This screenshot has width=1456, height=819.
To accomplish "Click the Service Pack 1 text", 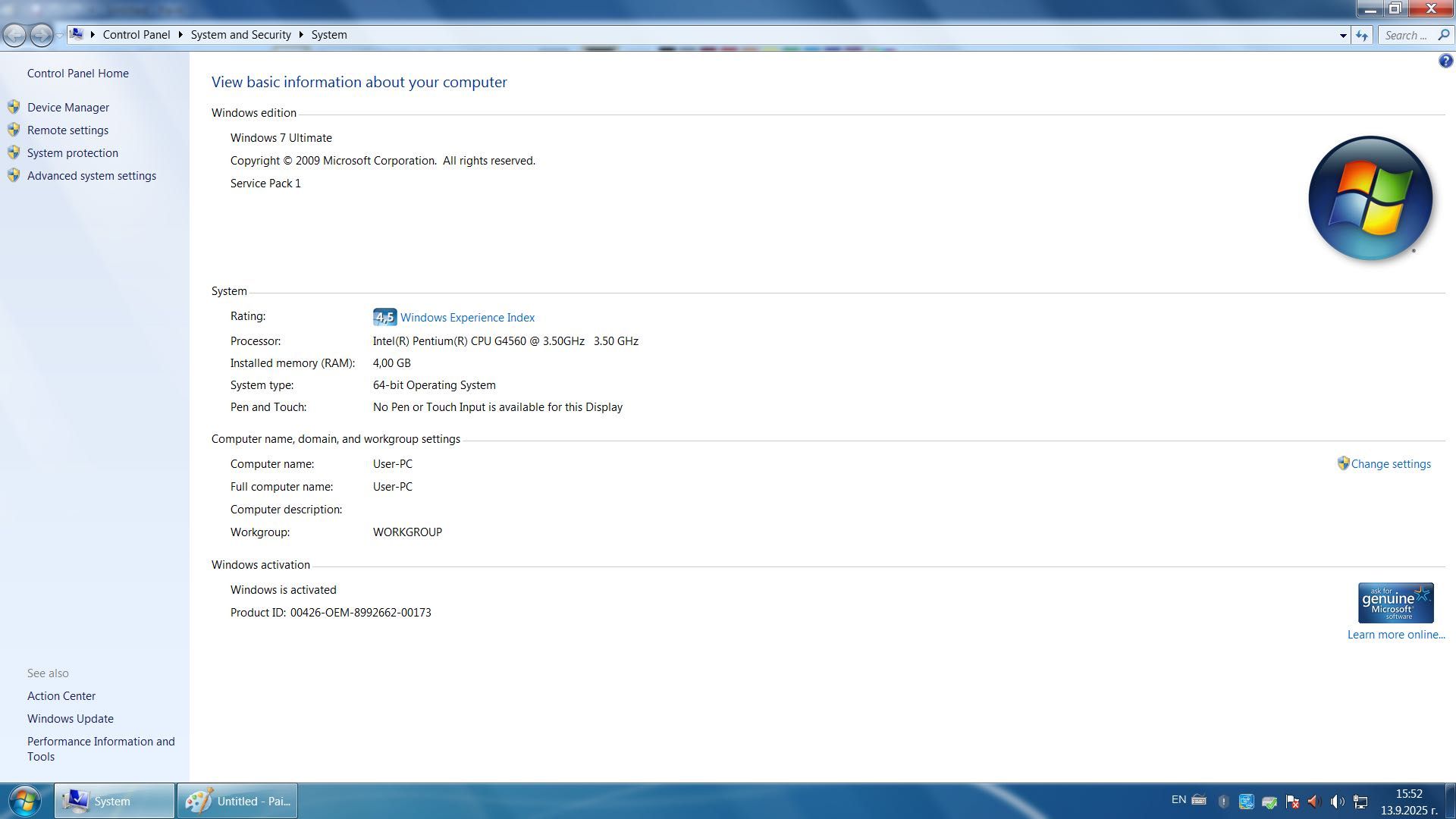I will [x=265, y=184].
